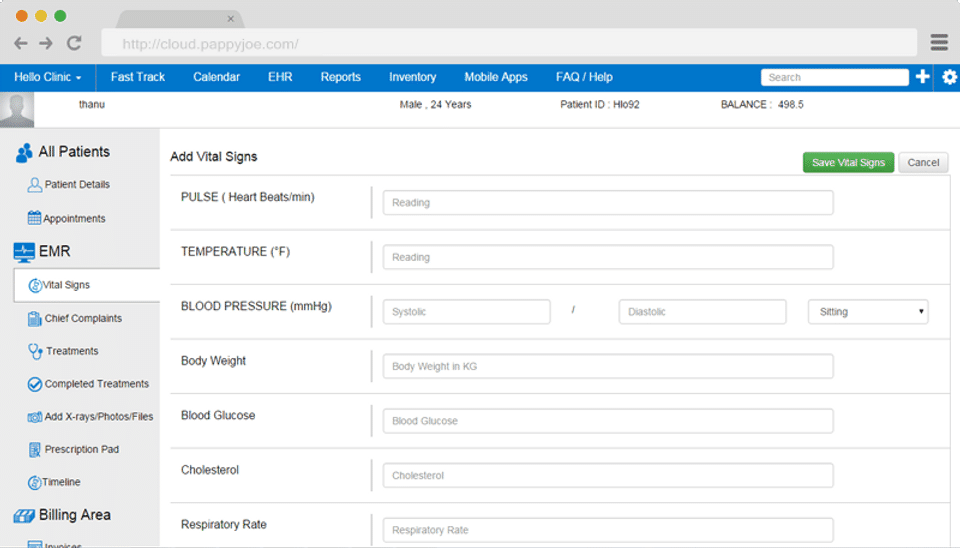The image size is (960, 548).
Task: Go back with browser back arrow
Action: (x=21, y=43)
